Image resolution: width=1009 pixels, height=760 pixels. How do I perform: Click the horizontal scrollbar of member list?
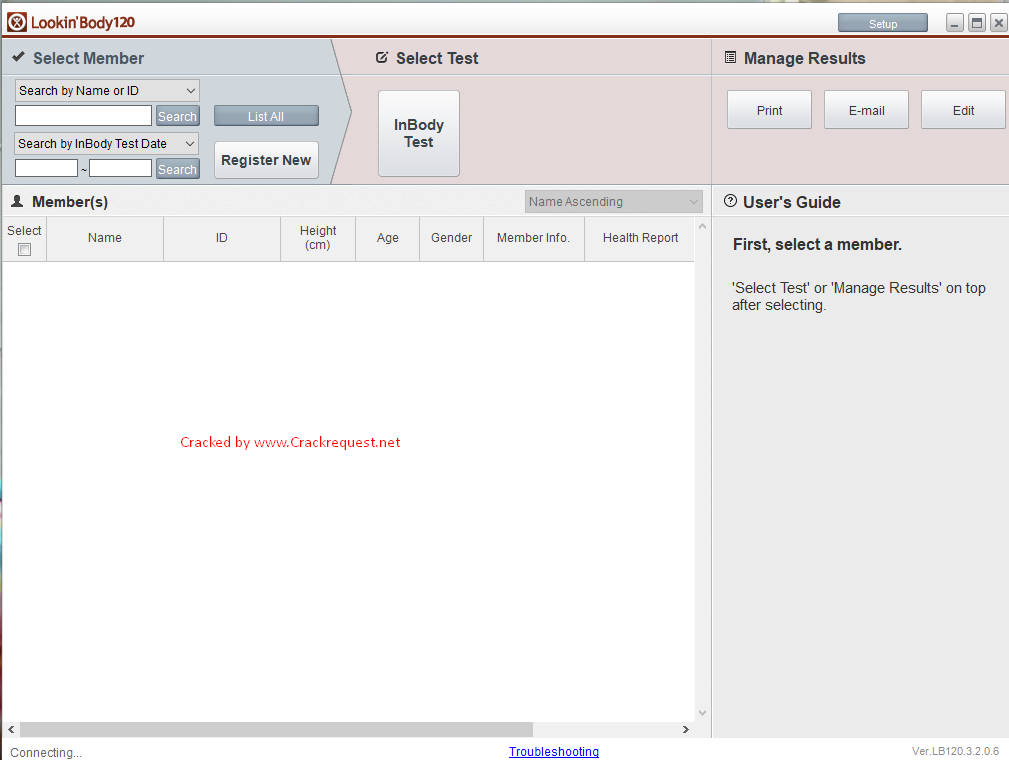tap(276, 730)
